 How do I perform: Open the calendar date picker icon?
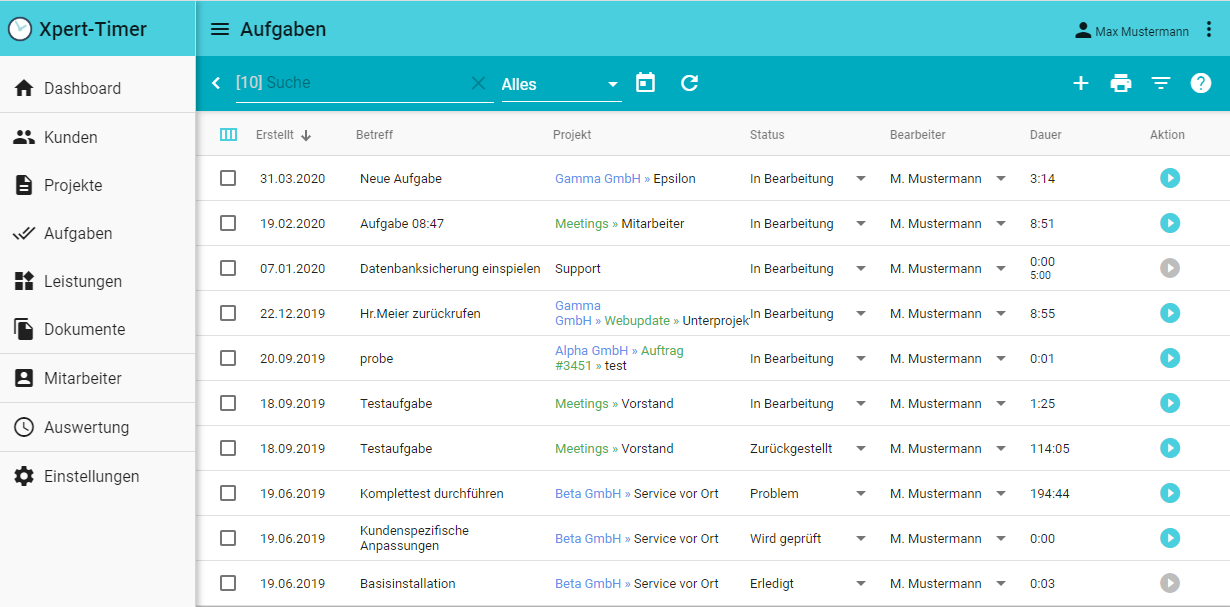[646, 83]
